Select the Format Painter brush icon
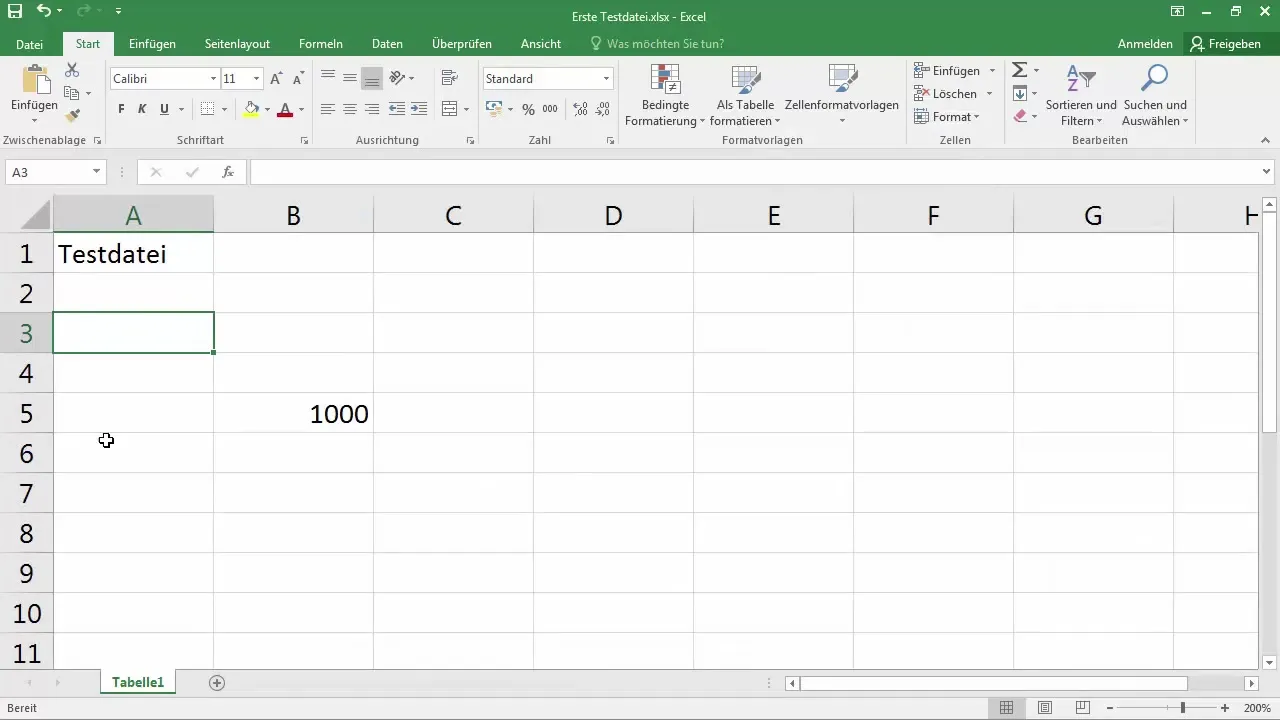The height and width of the screenshot is (720, 1280). (x=72, y=116)
